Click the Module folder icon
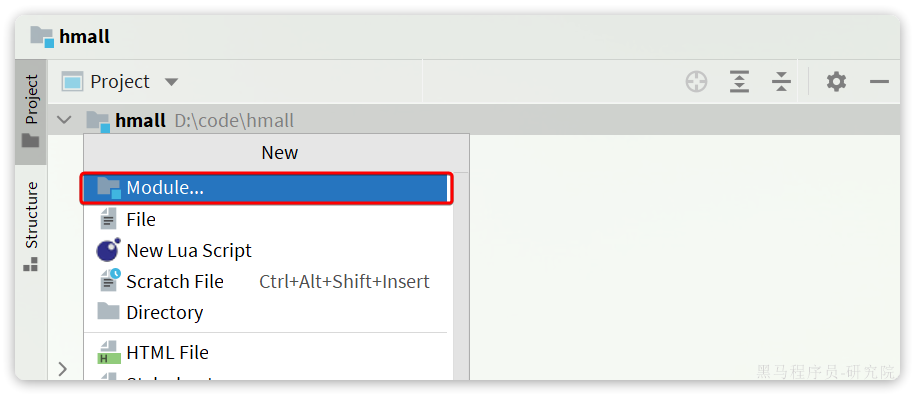 [x=109, y=188]
